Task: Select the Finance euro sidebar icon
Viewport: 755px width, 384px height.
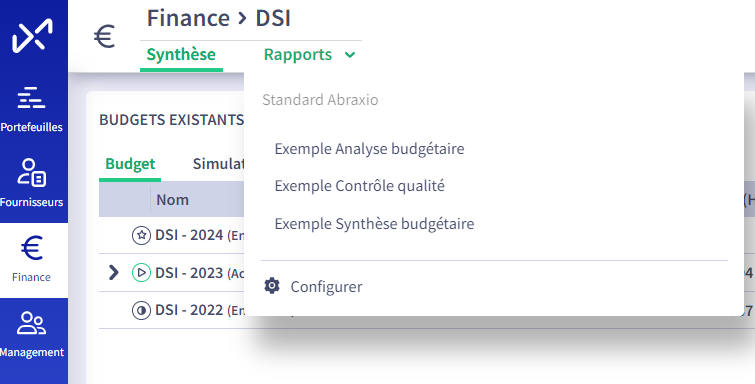Action: 32,248
